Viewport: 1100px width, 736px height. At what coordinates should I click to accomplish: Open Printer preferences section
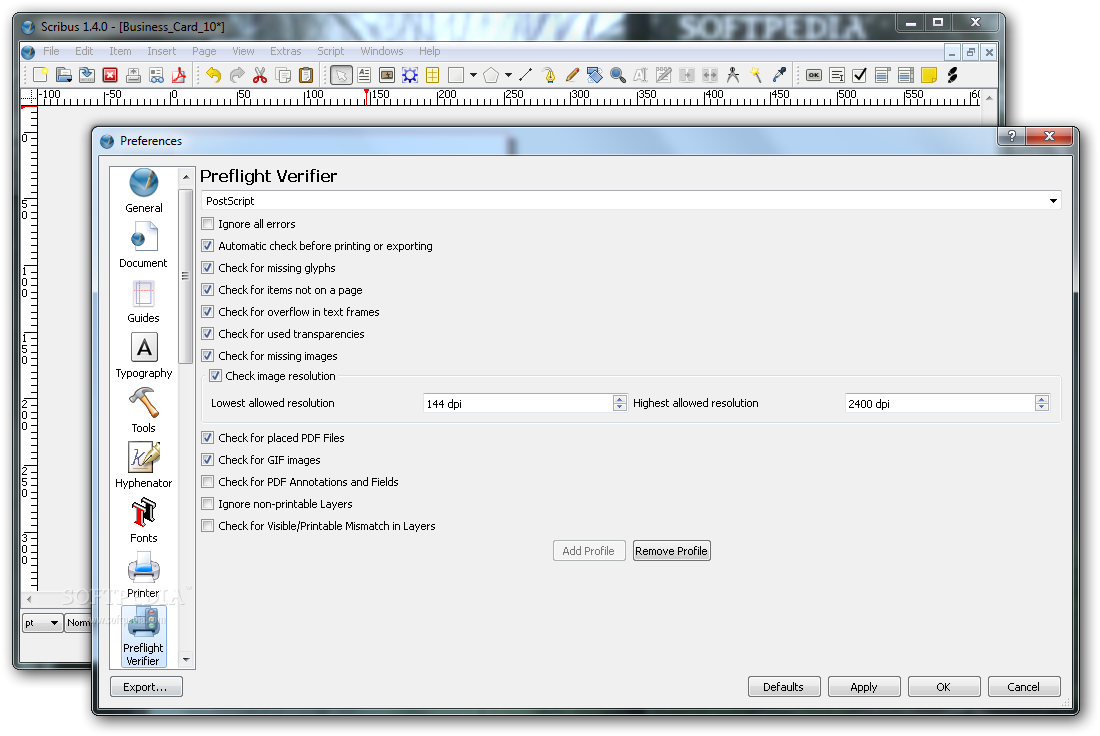pos(144,575)
